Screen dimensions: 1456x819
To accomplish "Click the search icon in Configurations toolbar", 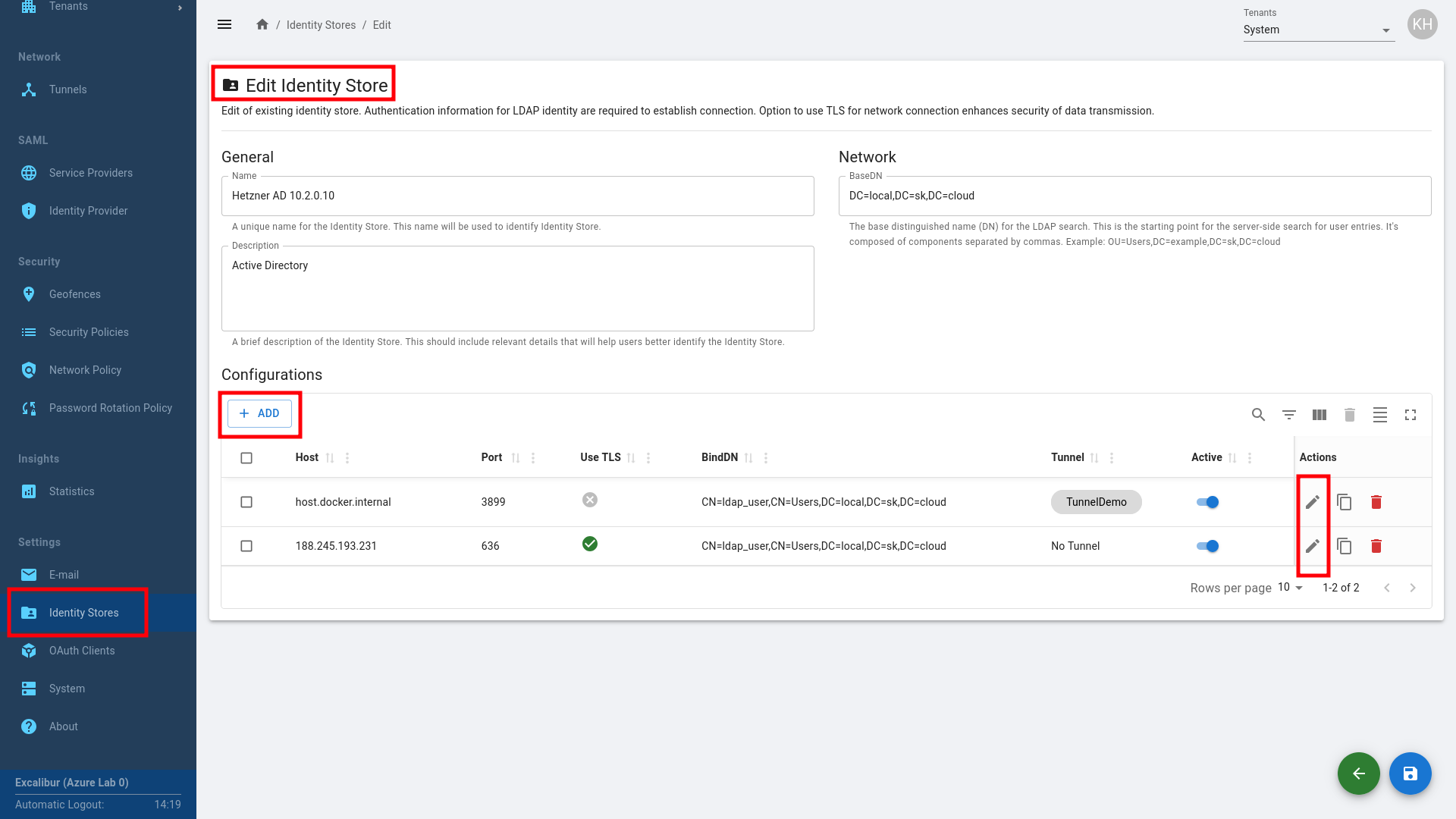I will pyautogui.click(x=1258, y=415).
